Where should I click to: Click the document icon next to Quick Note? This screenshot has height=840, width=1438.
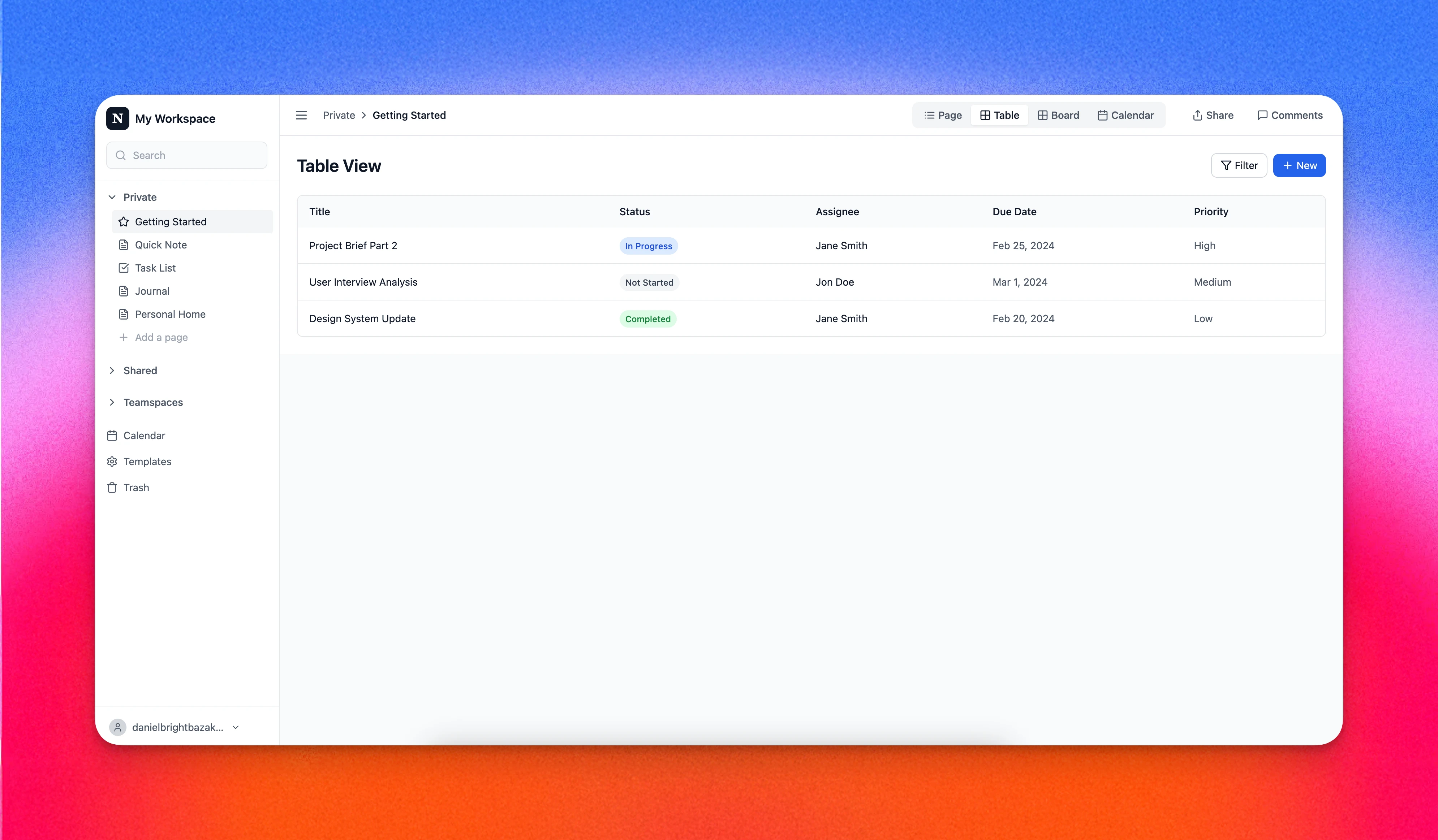123,244
